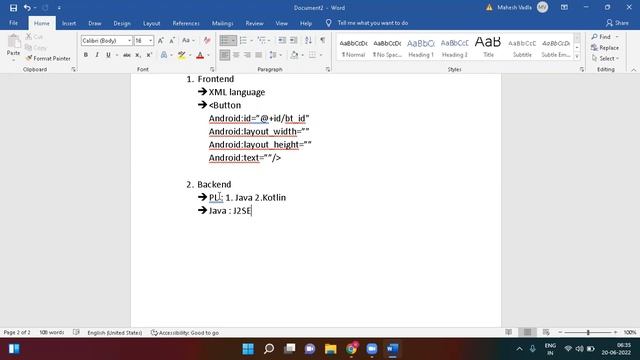Apply paragraph shading icon

point(294,55)
